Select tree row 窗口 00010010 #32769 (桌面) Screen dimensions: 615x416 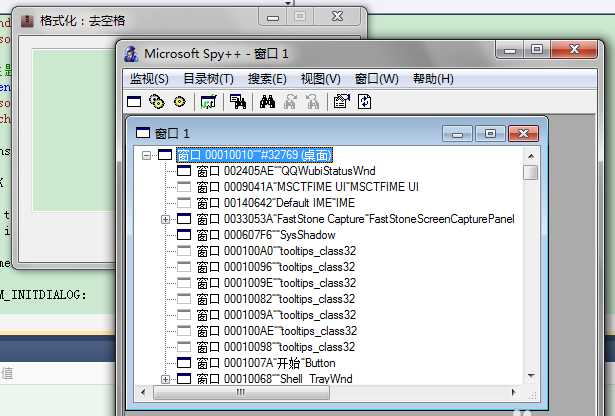(254, 155)
